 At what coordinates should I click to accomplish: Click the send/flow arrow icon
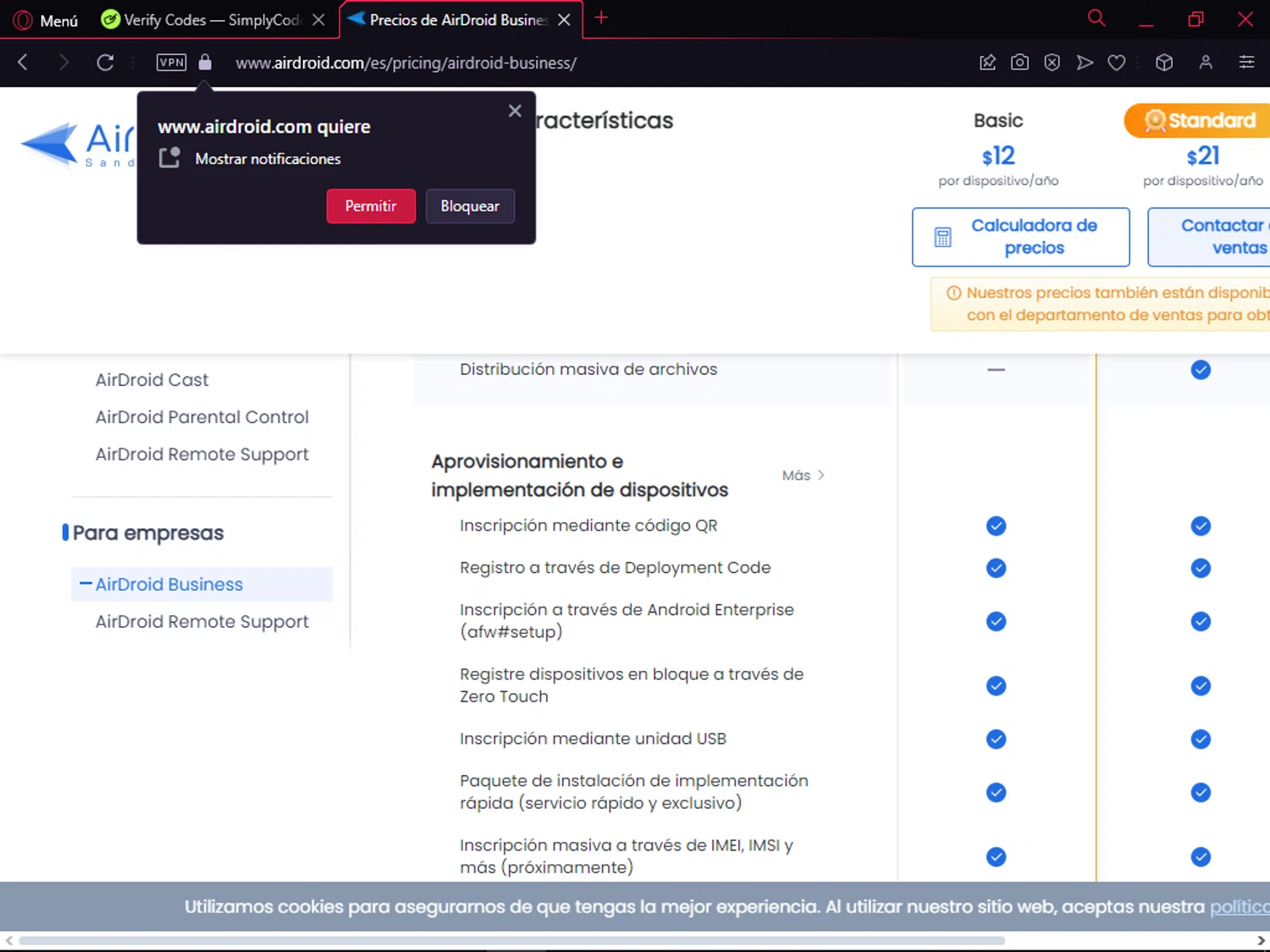[1085, 63]
